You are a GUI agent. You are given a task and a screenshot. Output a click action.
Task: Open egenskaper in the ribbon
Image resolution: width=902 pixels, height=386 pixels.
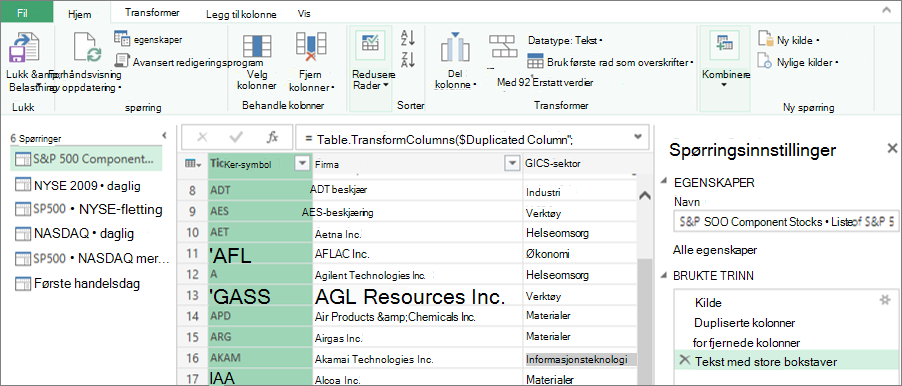pyautogui.click(x=148, y=39)
